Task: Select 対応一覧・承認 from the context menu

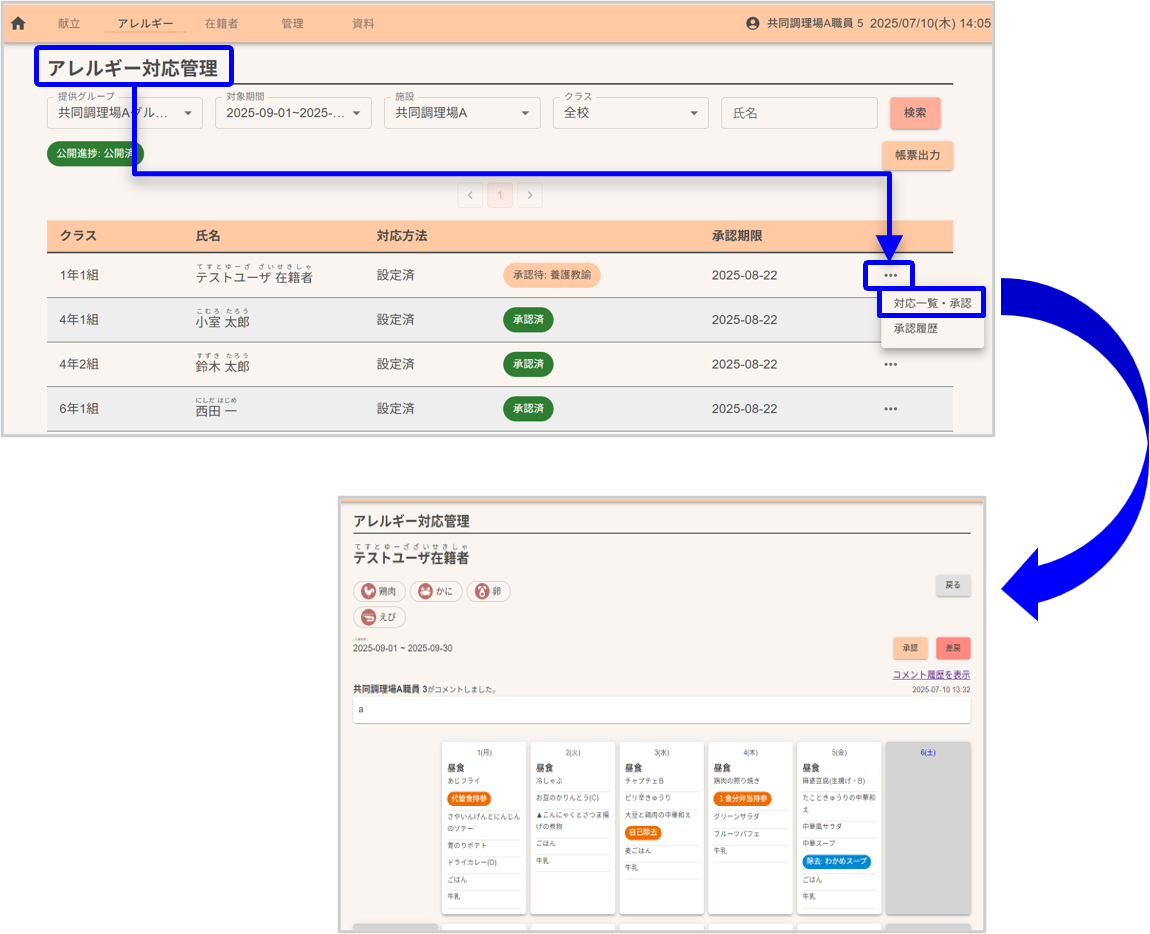Action: 932,302
